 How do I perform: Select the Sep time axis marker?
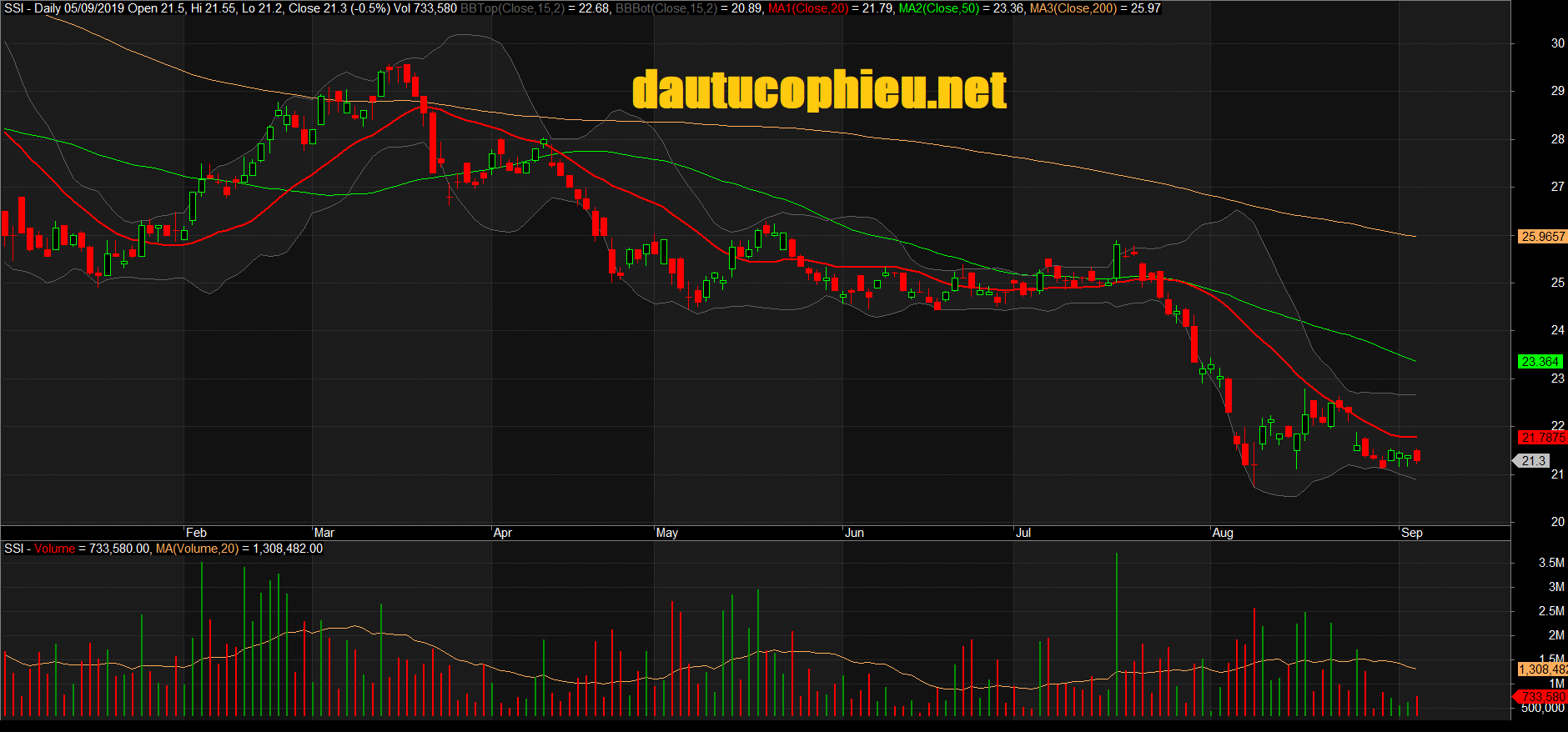coord(1411,533)
